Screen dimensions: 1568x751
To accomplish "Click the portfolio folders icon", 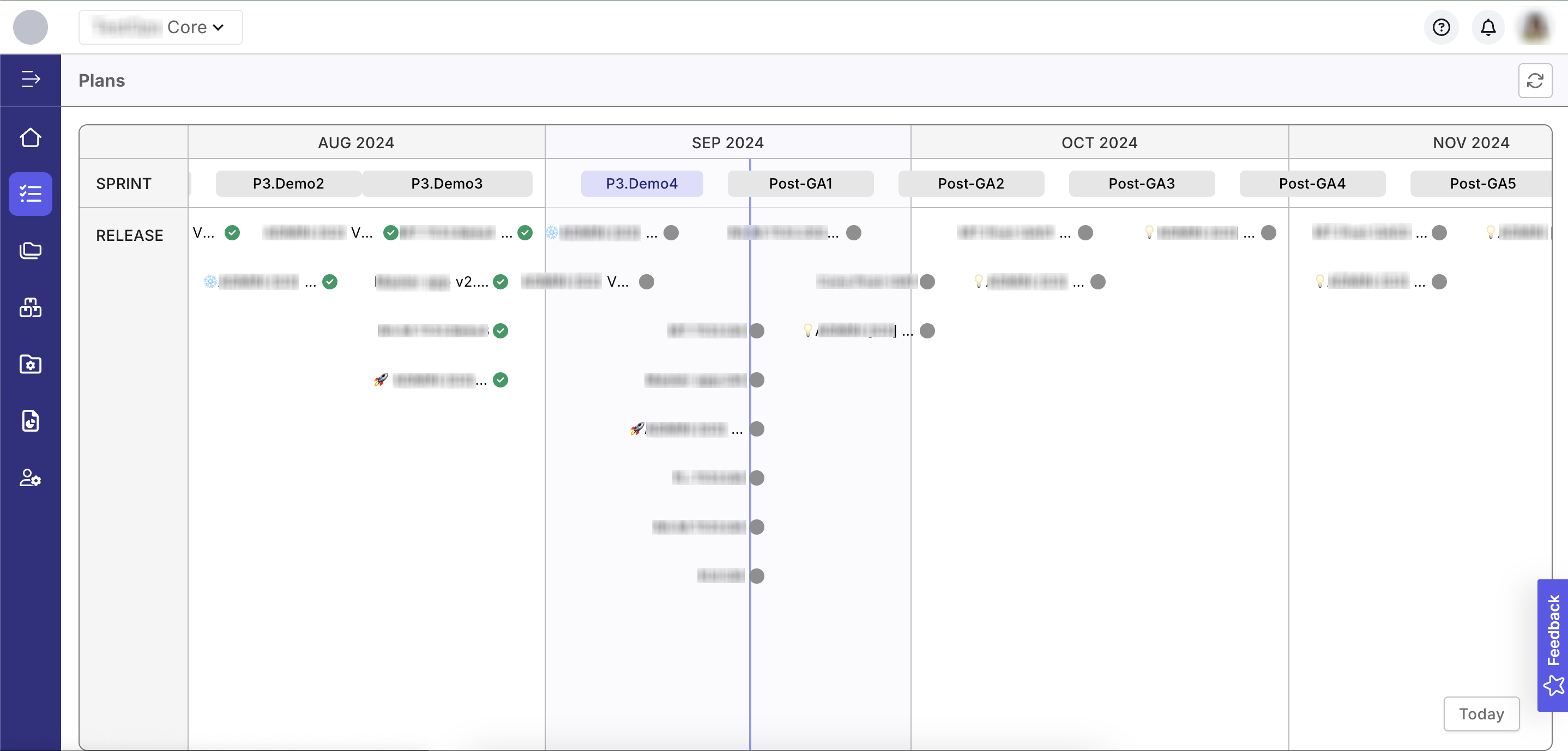I will click(30, 249).
